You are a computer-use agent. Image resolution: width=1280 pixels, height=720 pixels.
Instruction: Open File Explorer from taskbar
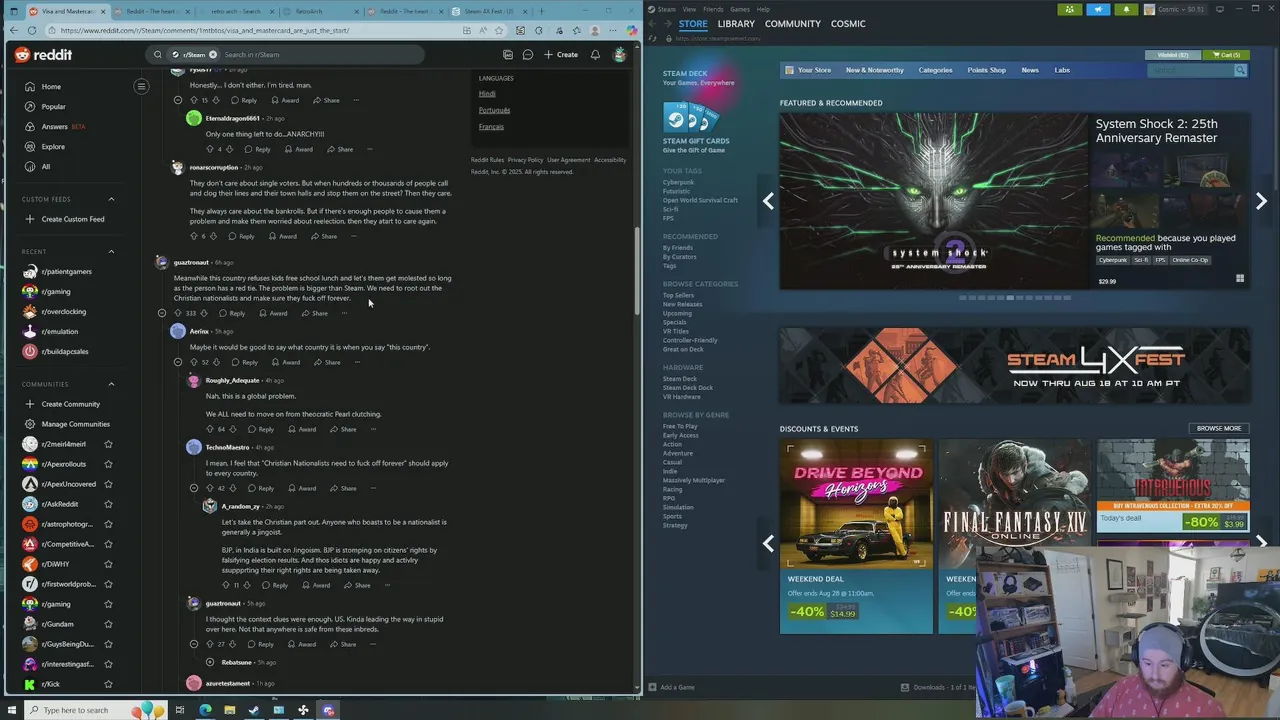click(229, 710)
